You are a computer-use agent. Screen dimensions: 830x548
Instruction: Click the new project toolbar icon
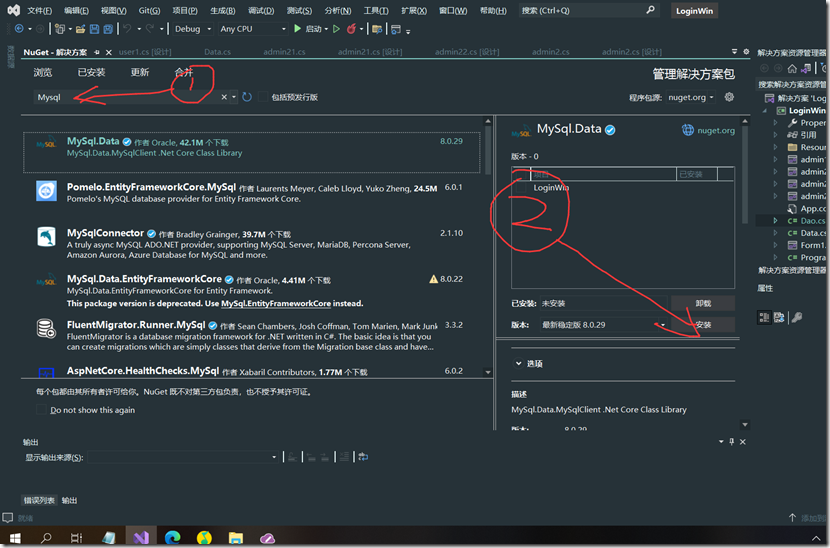point(60,29)
